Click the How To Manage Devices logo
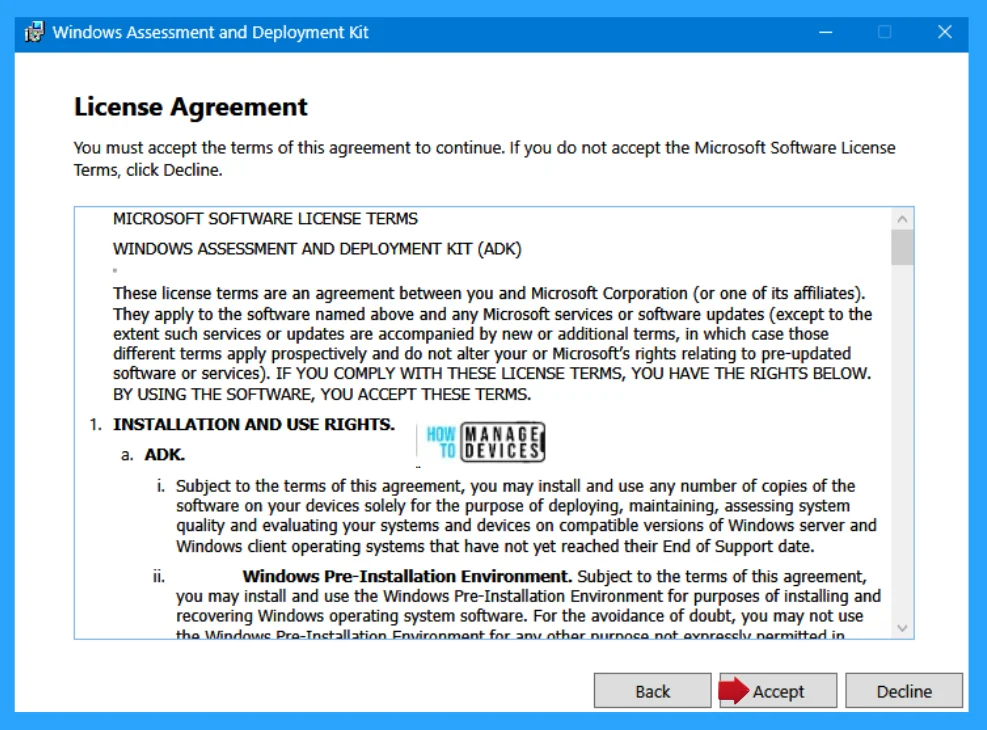This screenshot has width=987, height=730. point(485,443)
